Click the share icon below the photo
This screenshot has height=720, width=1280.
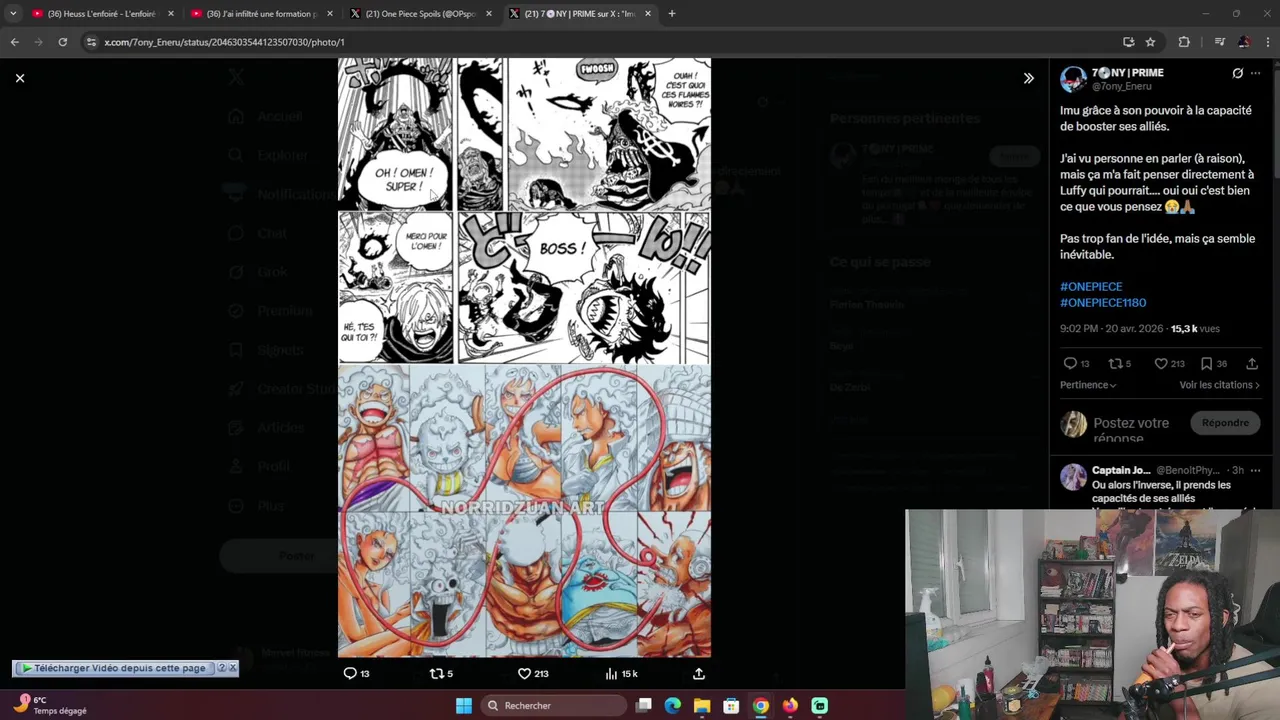pyautogui.click(x=699, y=674)
